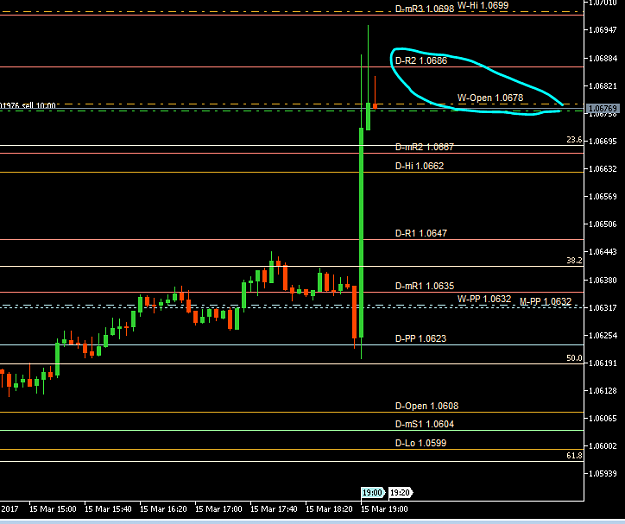The width and height of the screenshot is (625, 524).
Task: Click 15 Mar 15:40 on time axis
Action: [x=108, y=509]
